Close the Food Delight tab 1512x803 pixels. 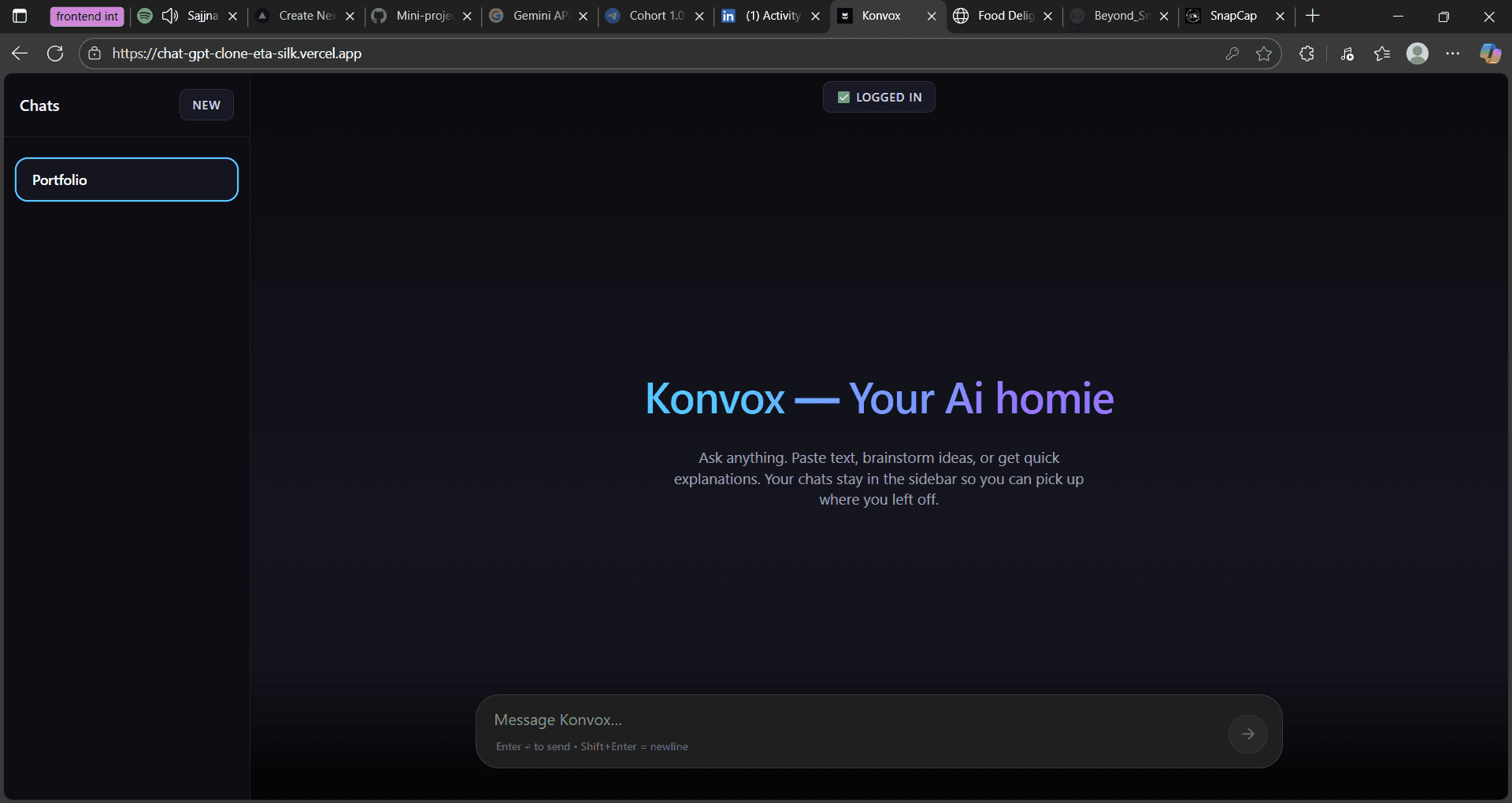pos(1048,16)
